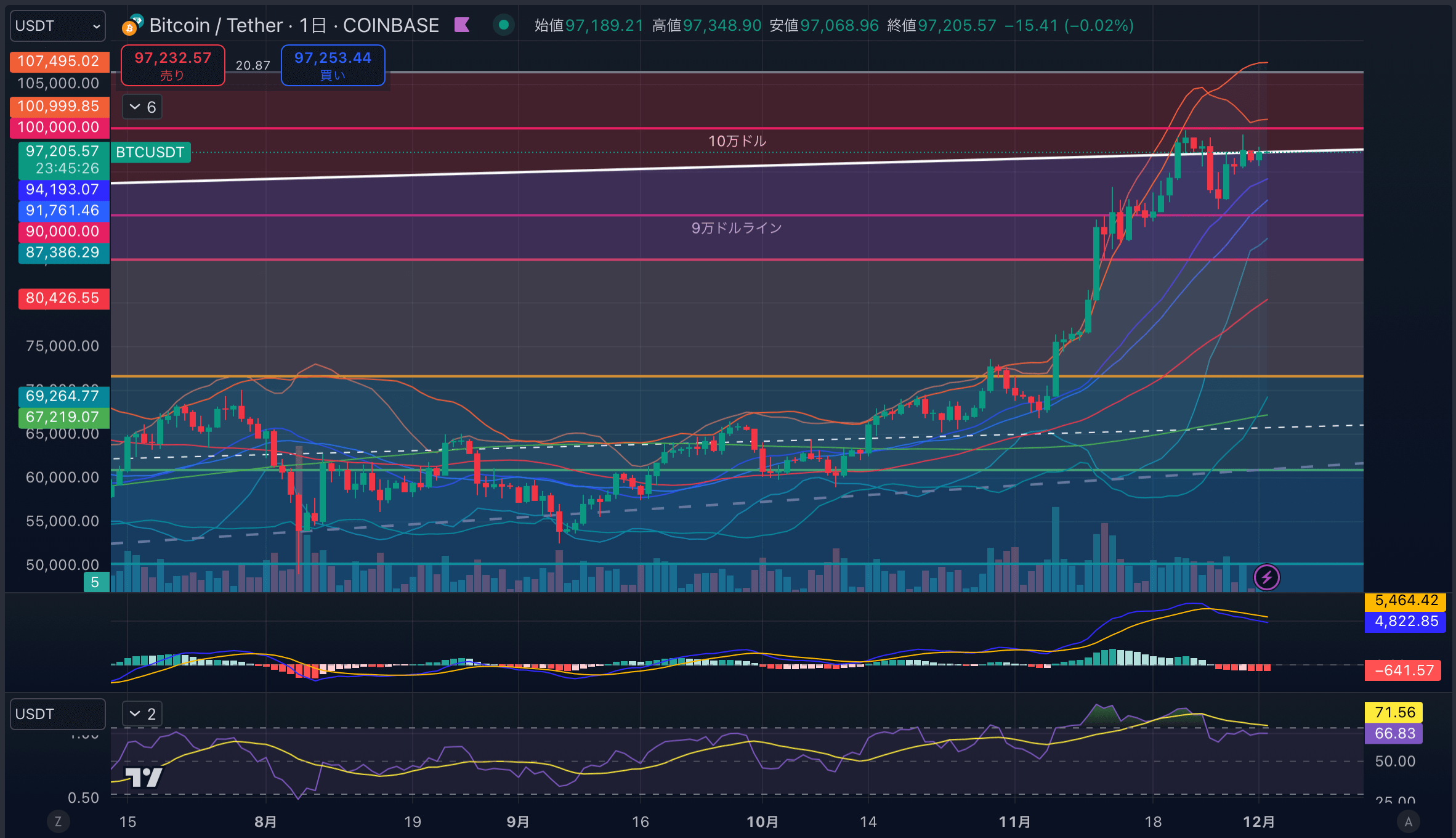Screen dimensions: 1456x838
Task: Click the 100,000.00 red price label
Action: (59, 127)
